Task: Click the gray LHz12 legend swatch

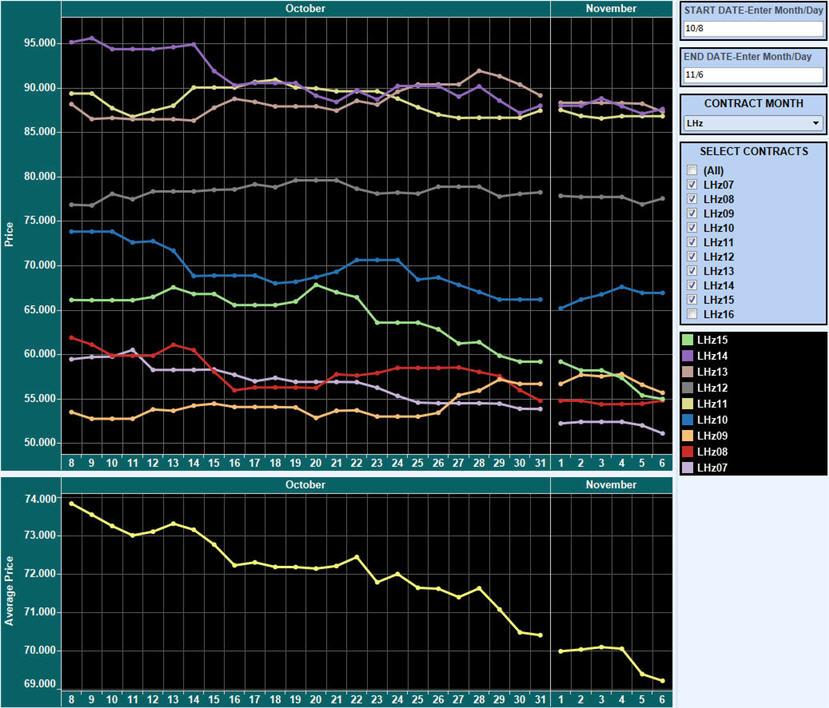Action: [x=687, y=388]
